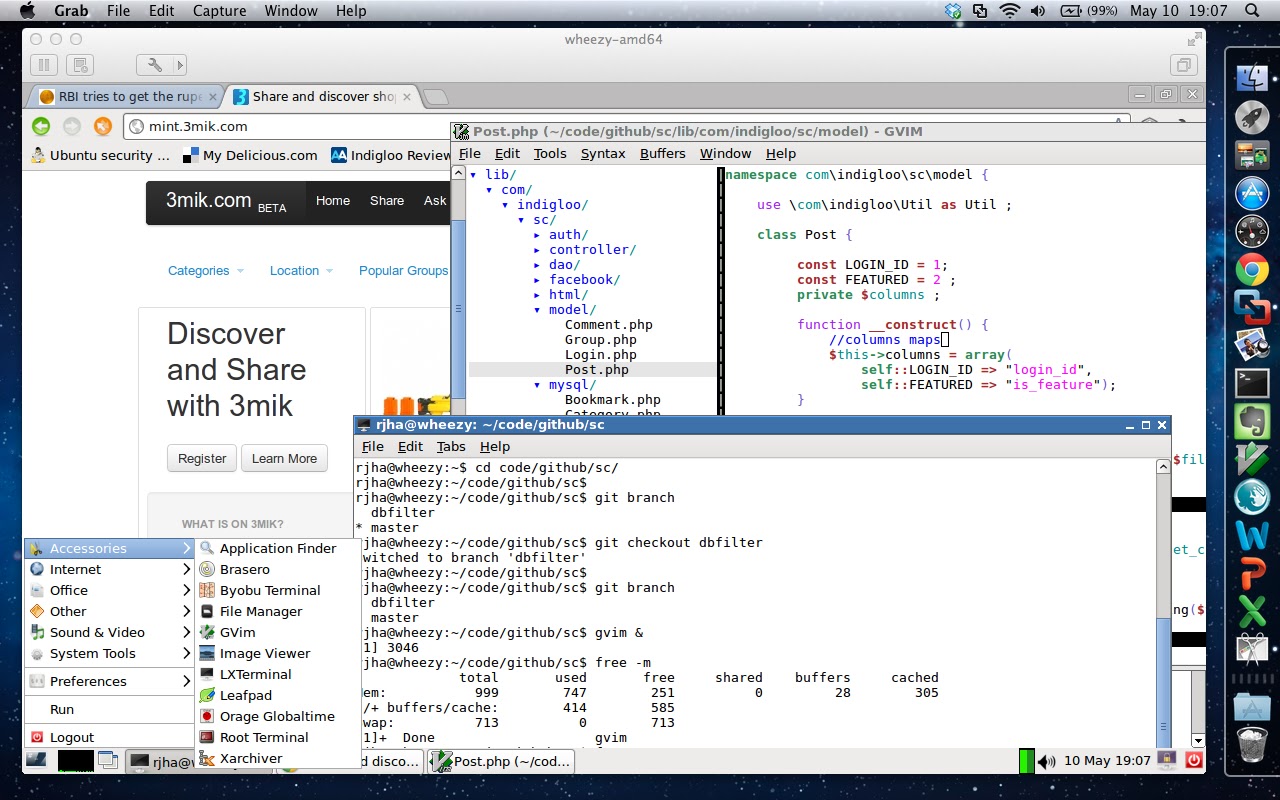This screenshot has width=1280, height=800.
Task: Open the Internet submenu in LXDE menu
Action: [108, 569]
